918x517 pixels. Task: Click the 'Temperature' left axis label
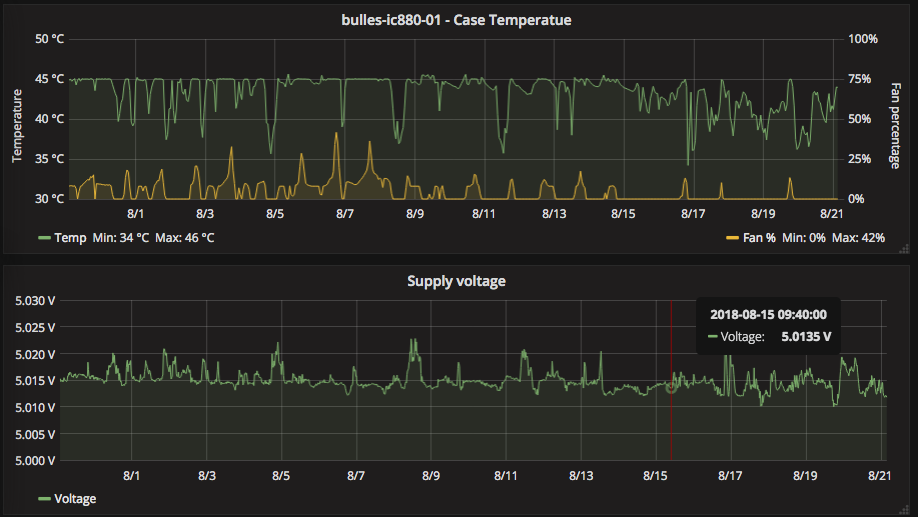[x=17, y=126]
